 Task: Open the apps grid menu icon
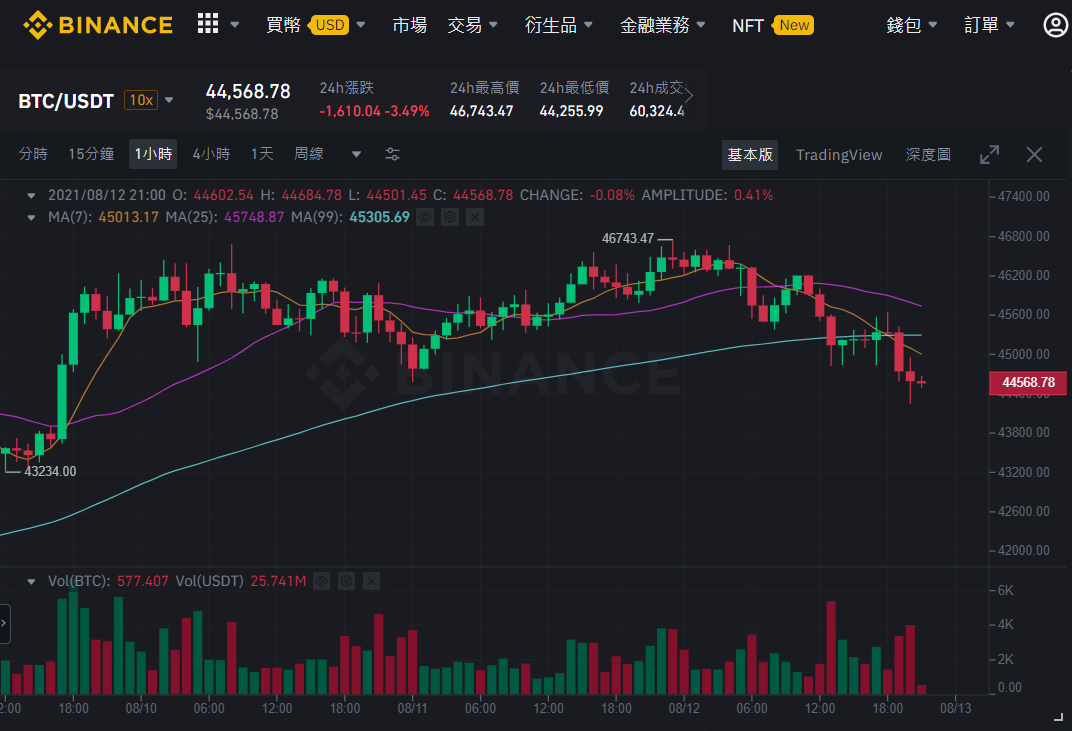tap(208, 24)
